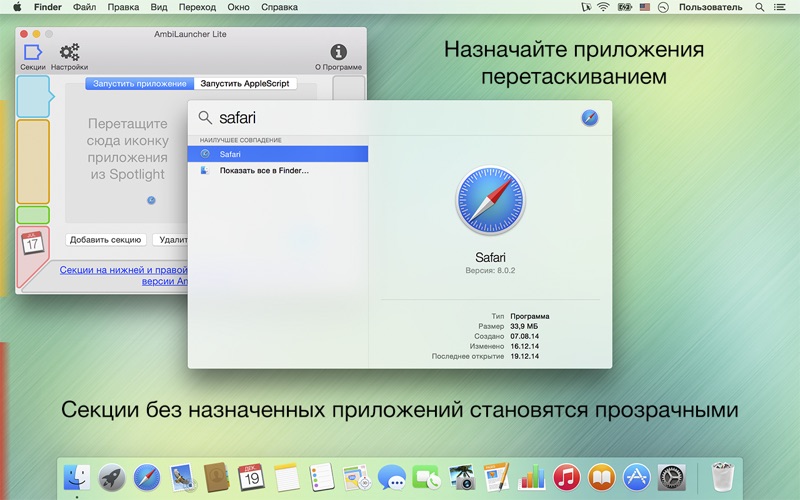Open Pages in the Dock

point(496,478)
